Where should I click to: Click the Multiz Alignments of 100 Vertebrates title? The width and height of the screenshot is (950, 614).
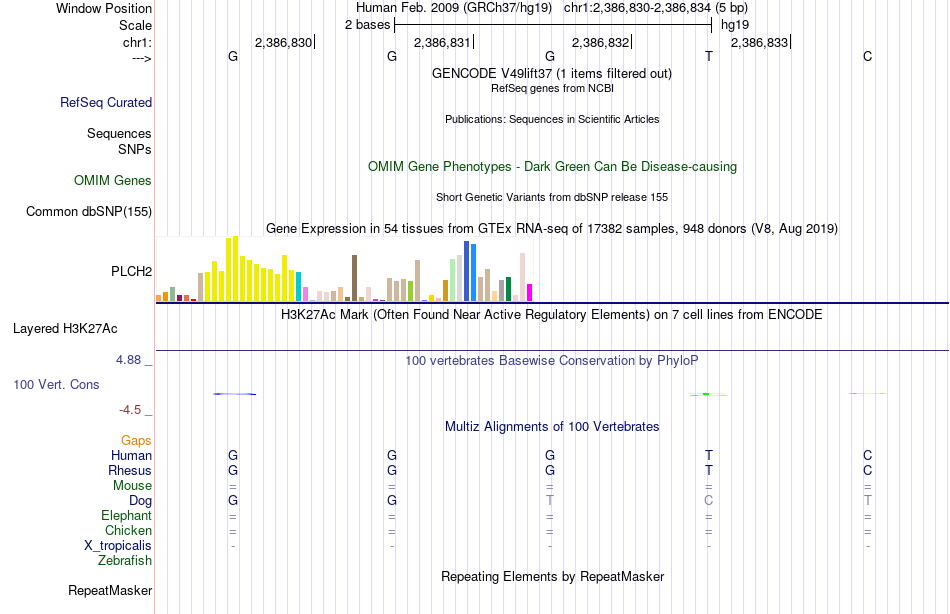click(x=552, y=427)
